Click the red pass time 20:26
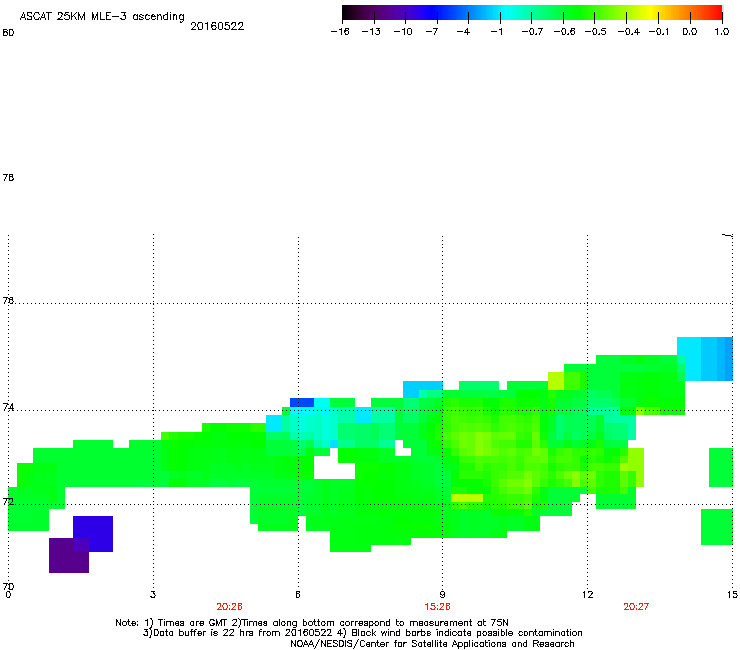 pyautogui.click(x=229, y=607)
